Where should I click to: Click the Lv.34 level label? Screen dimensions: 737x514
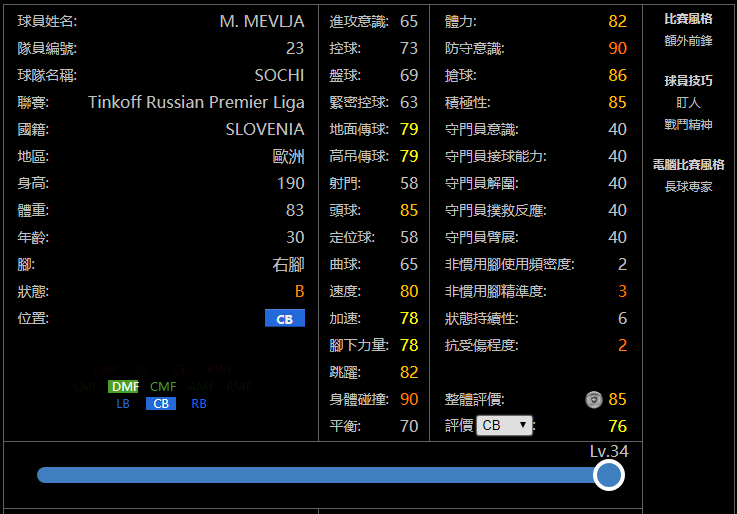click(x=609, y=452)
